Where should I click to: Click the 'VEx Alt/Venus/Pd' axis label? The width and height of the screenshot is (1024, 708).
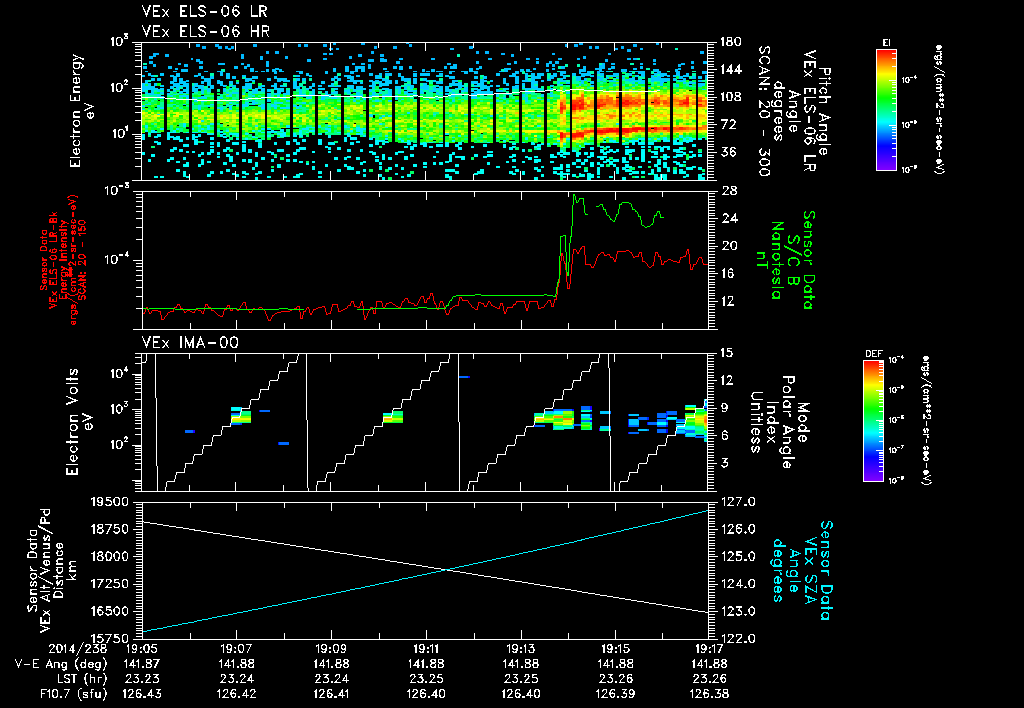[44, 571]
